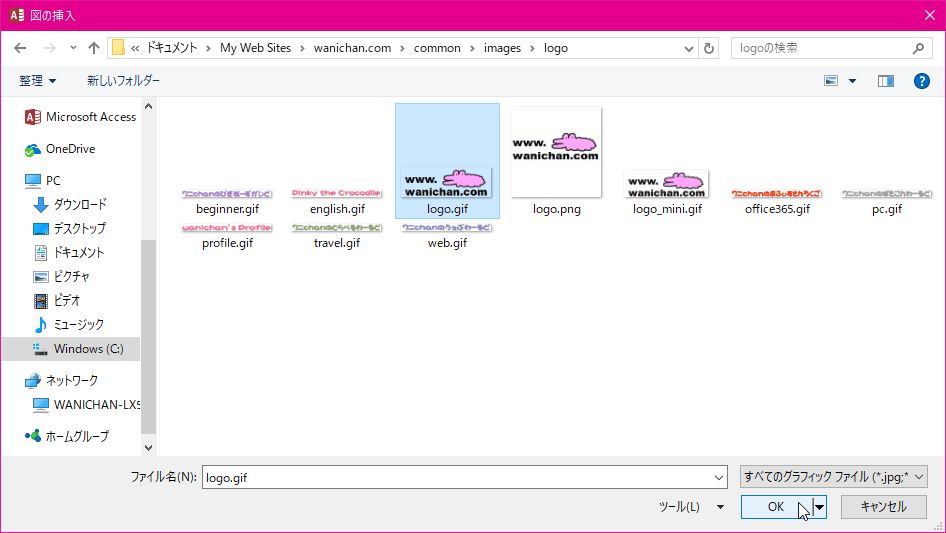Click the logo breadcrumb segment
The height and width of the screenshot is (533, 946).
pyautogui.click(x=556, y=48)
